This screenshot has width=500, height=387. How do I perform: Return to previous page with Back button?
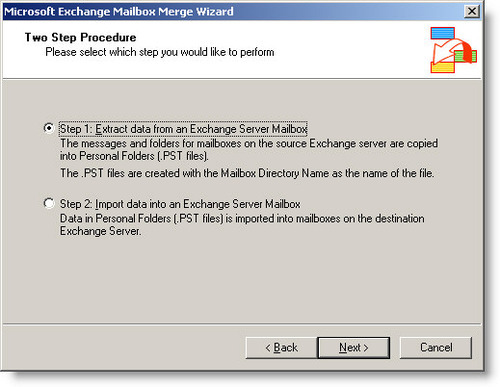pos(281,348)
